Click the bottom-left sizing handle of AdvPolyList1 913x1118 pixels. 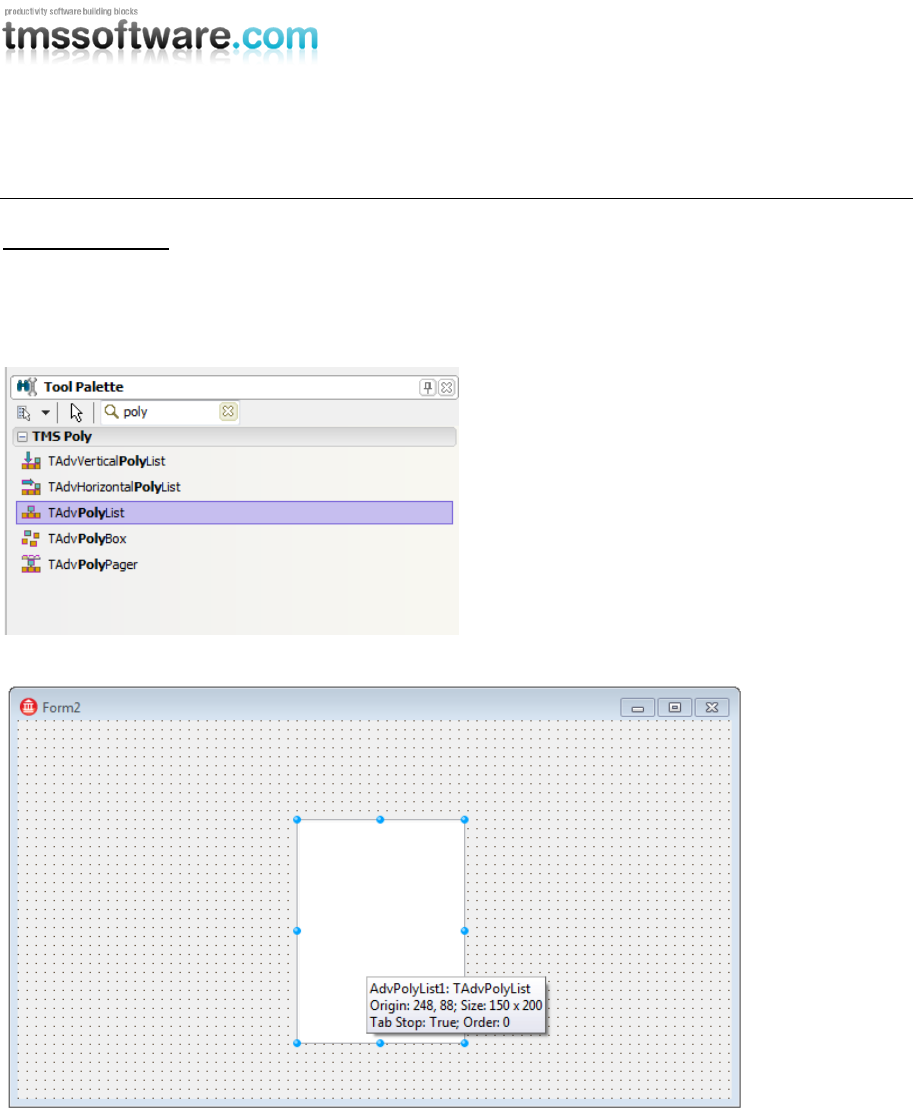(x=297, y=1043)
